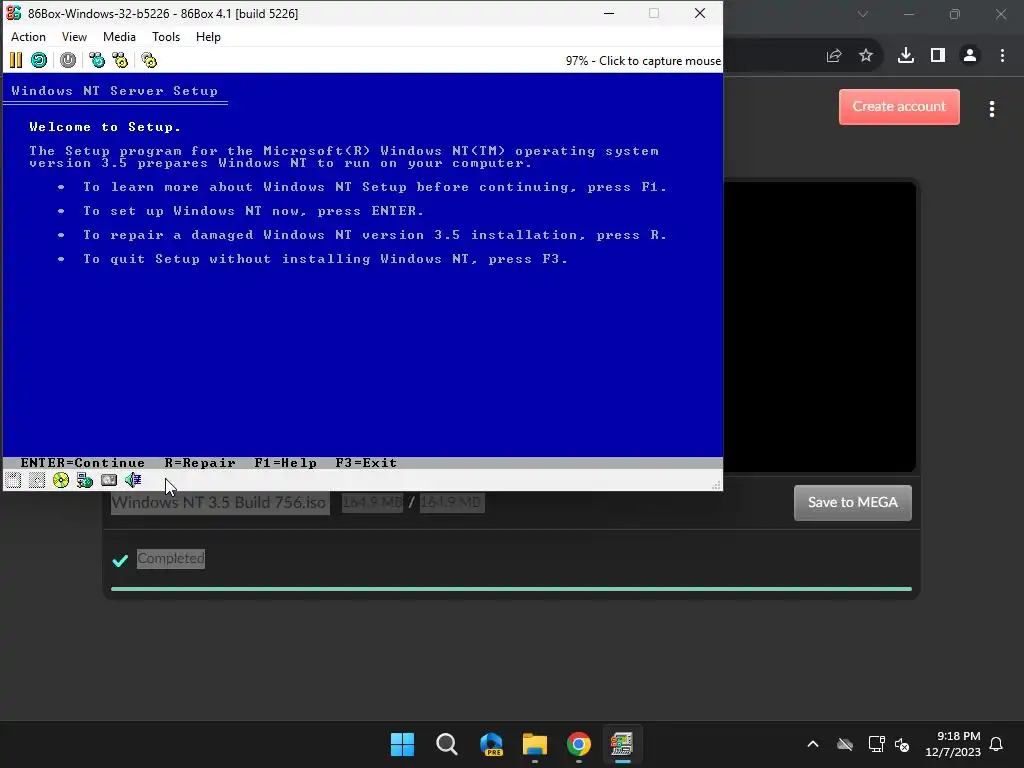Click the "97% - Click to capture mouse" status
The width and height of the screenshot is (1024, 768).
(643, 61)
